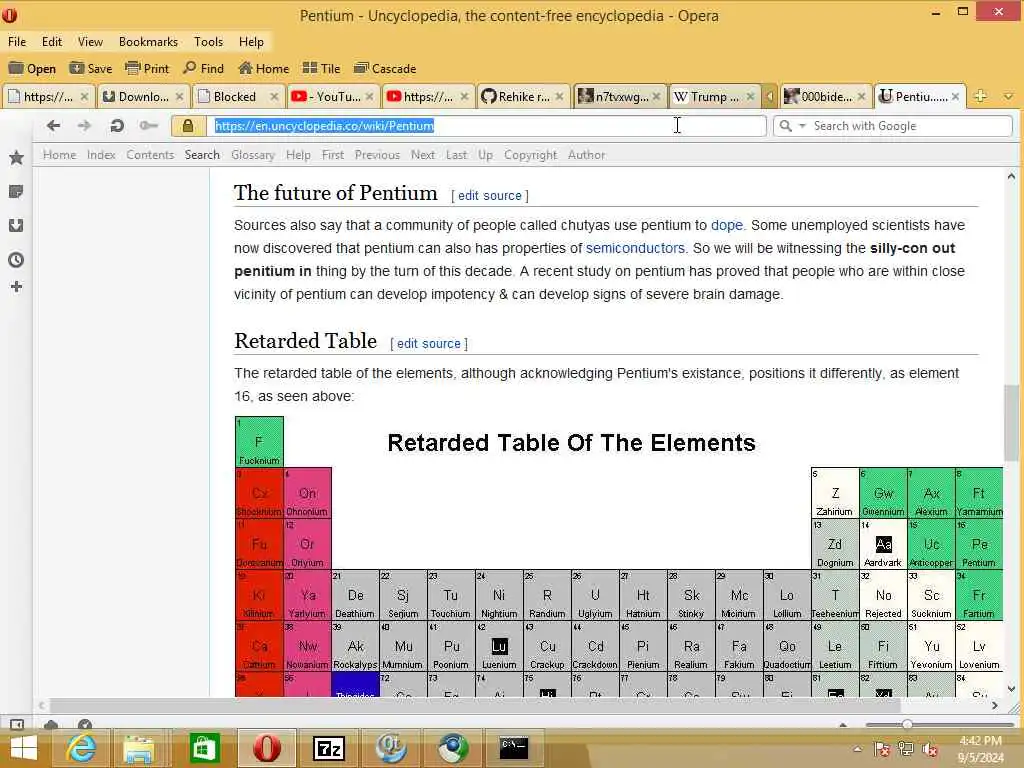Follow the dope link

coord(726,225)
